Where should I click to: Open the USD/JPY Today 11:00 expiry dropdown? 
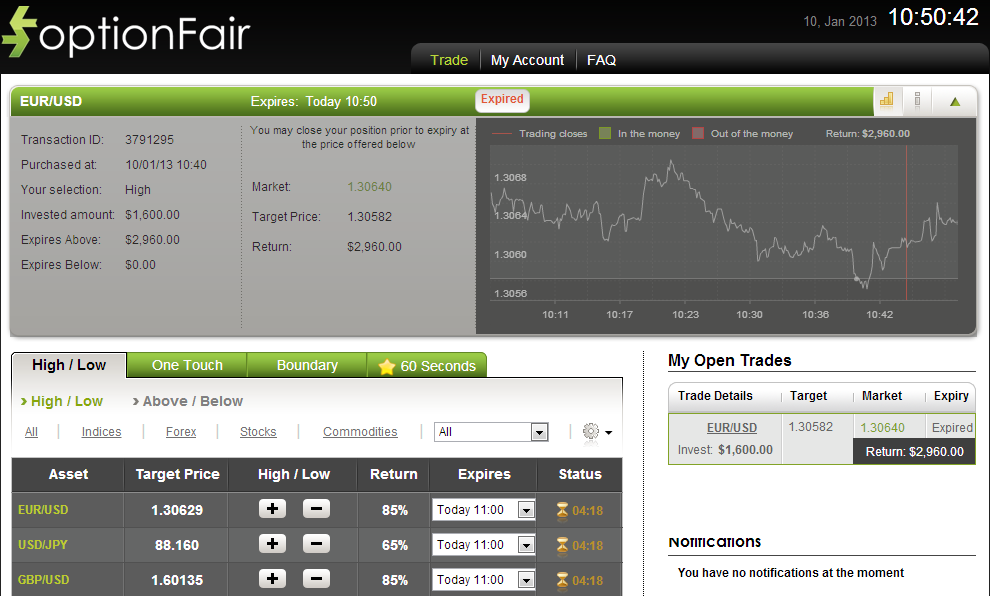click(x=526, y=545)
